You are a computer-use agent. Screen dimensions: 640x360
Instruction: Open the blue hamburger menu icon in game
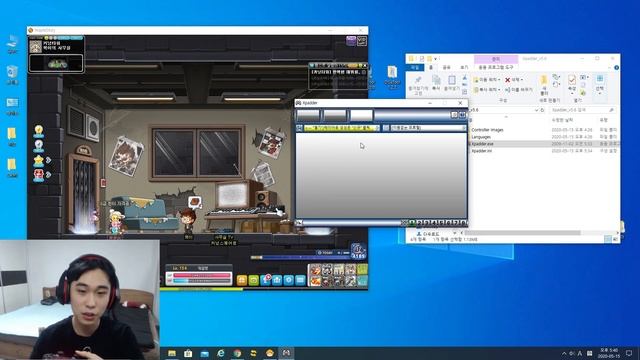point(300,280)
